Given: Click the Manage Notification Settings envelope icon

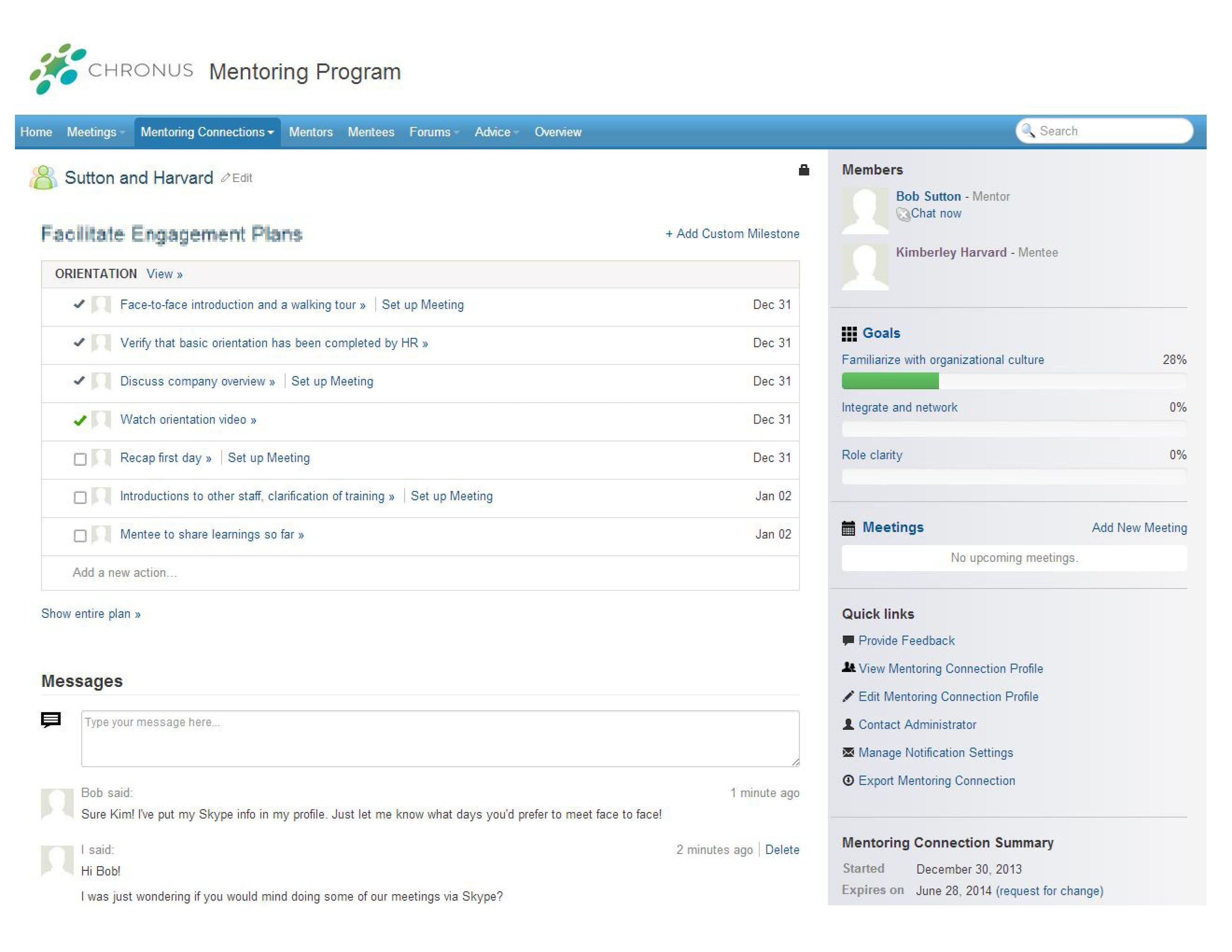Looking at the screenshot, I should pyautogui.click(x=848, y=752).
